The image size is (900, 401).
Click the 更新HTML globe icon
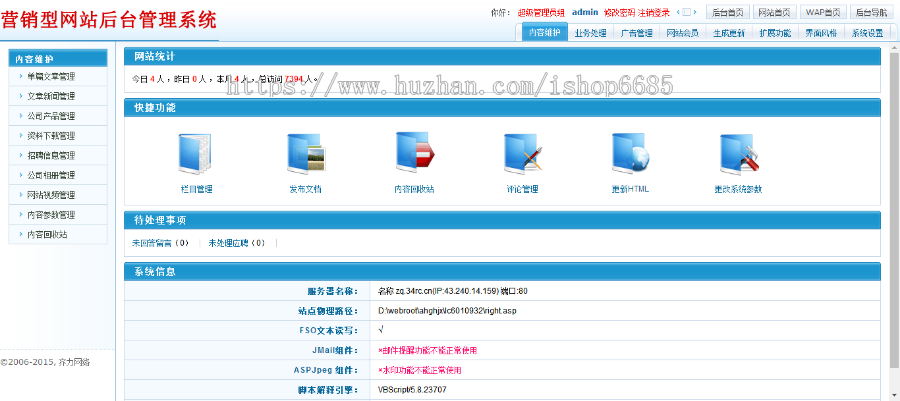(631, 153)
